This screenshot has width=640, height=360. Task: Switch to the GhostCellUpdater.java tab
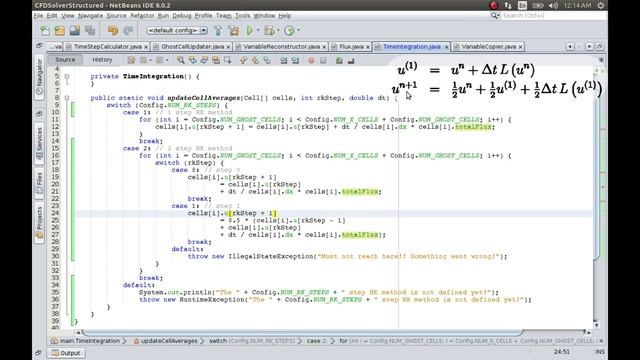click(192, 47)
